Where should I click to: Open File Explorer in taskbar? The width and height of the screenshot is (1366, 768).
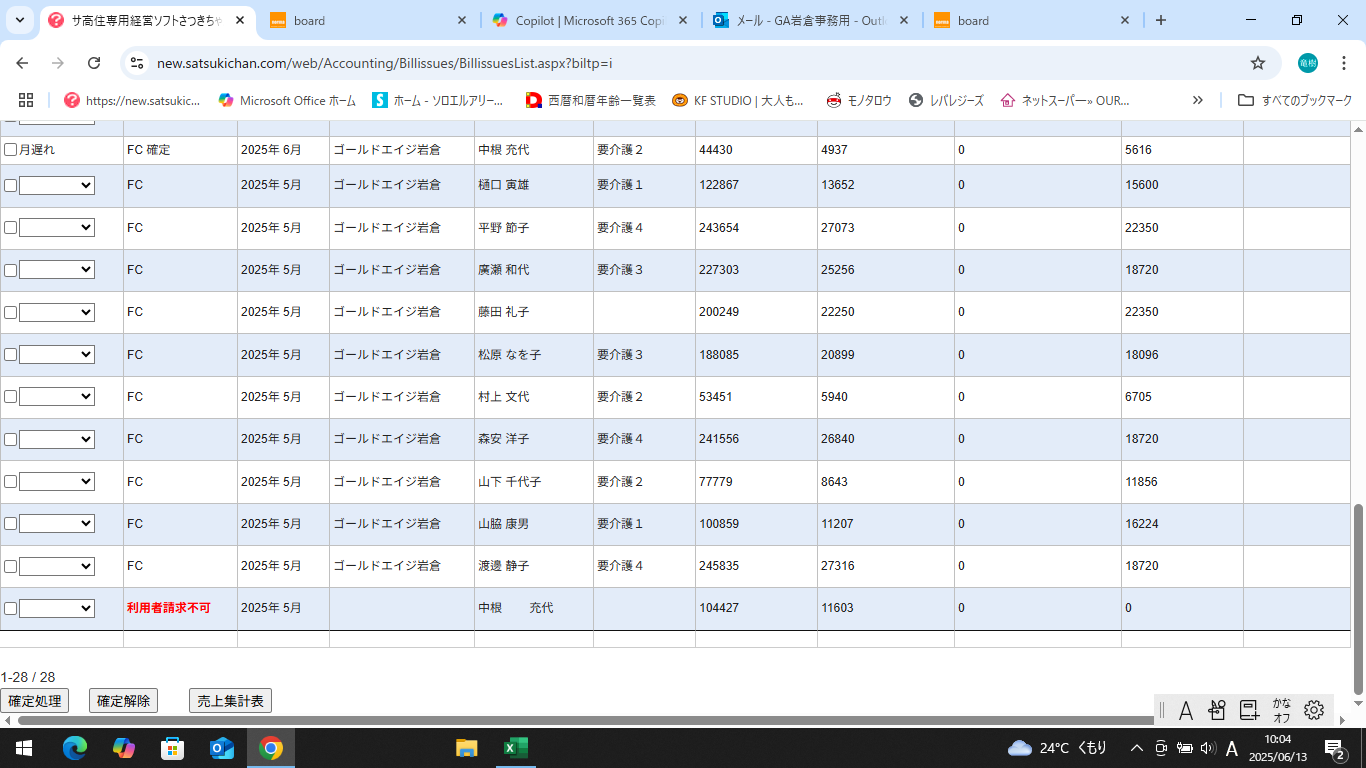point(466,748)
